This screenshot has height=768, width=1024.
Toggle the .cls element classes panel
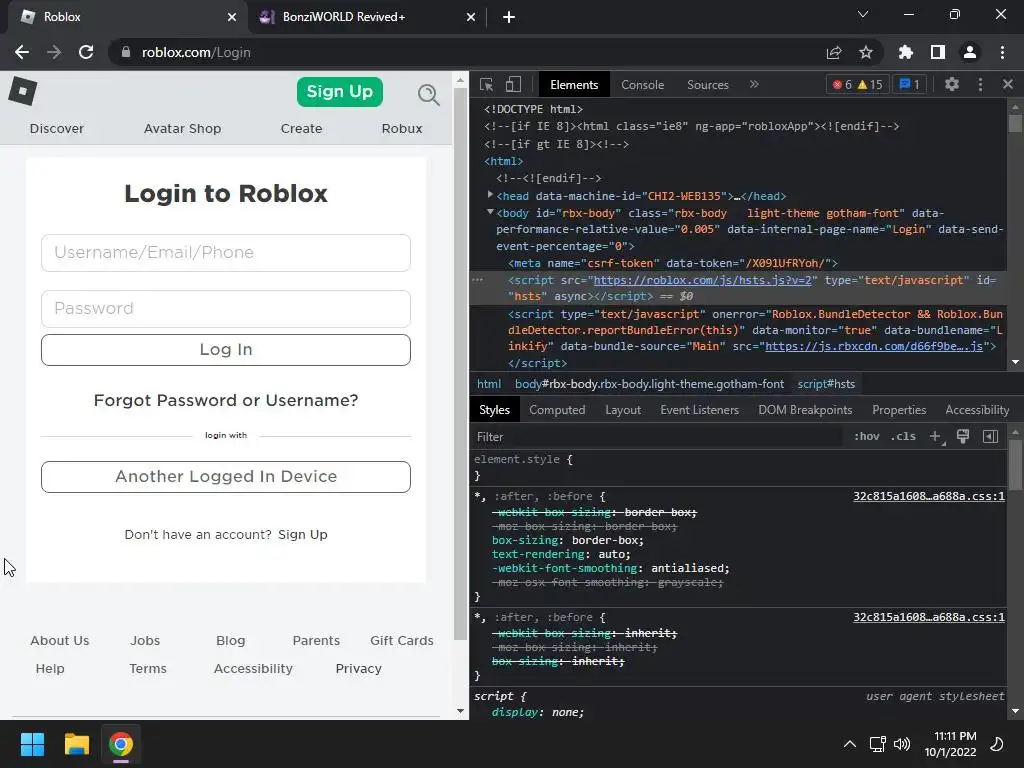point(903,436)
